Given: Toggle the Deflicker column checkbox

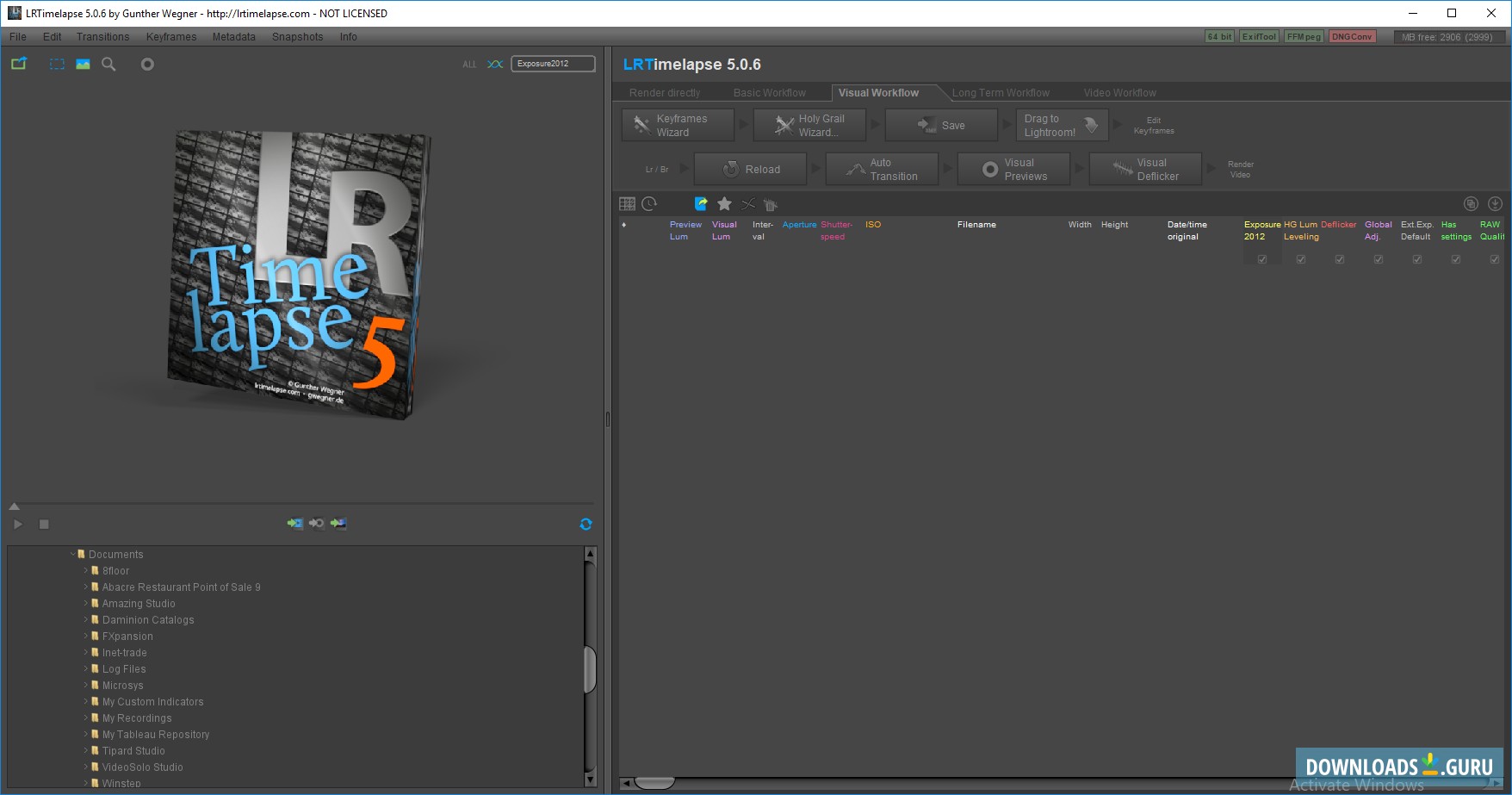Looking at the screenshot, I should (x=1340, y=259).
